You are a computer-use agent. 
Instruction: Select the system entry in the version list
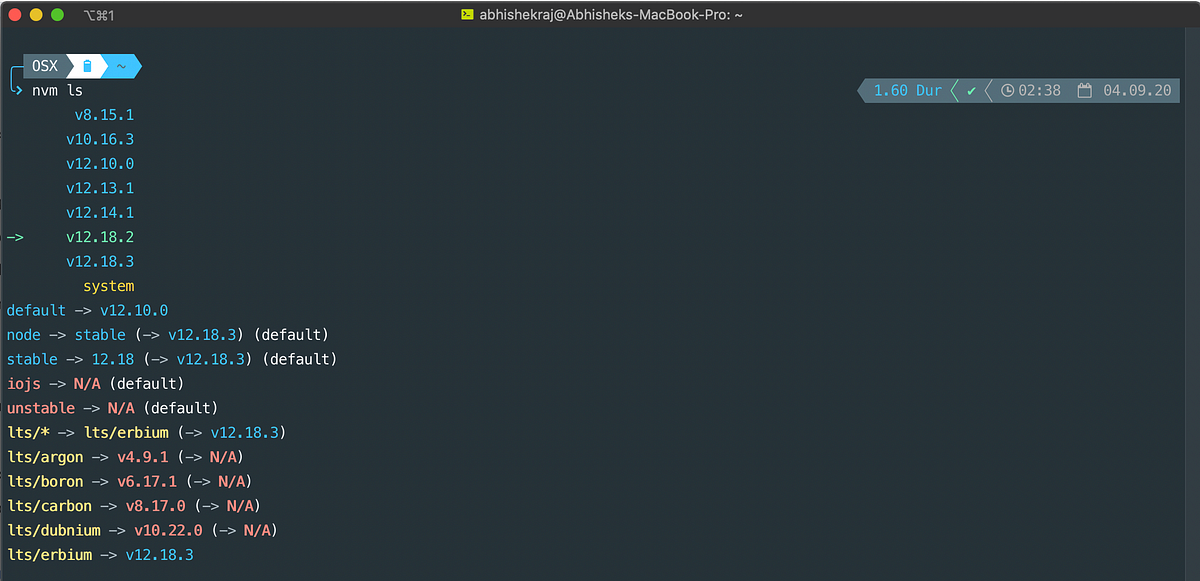tap(108, 285)
